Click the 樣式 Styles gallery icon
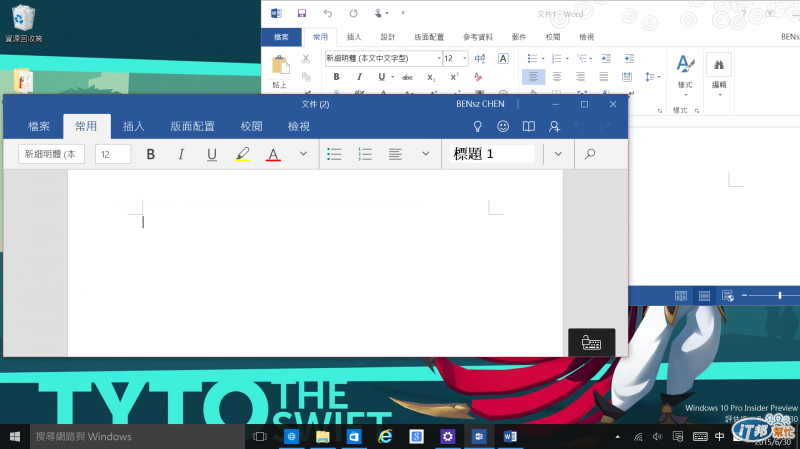The height and width of the screenshot is (449, 800). coord(685,65)
